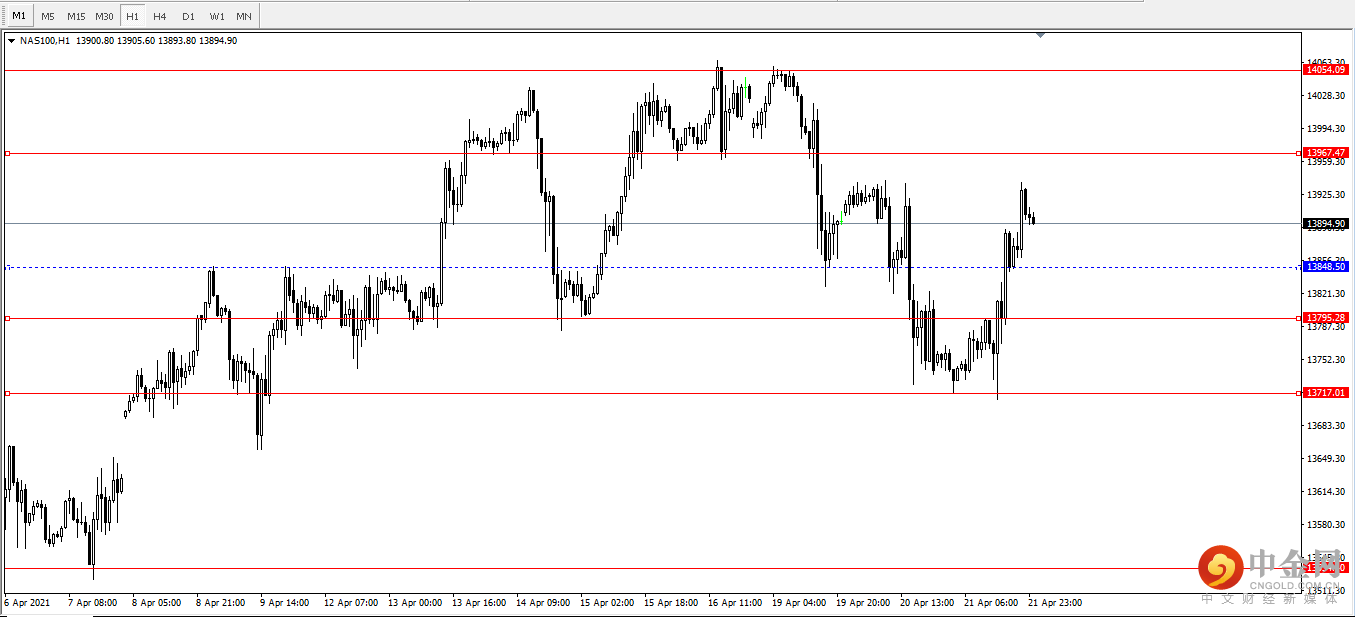Select the red 13967.47 price label
This screenshot has height=617, width=1355.
[x=1326, y=153]
